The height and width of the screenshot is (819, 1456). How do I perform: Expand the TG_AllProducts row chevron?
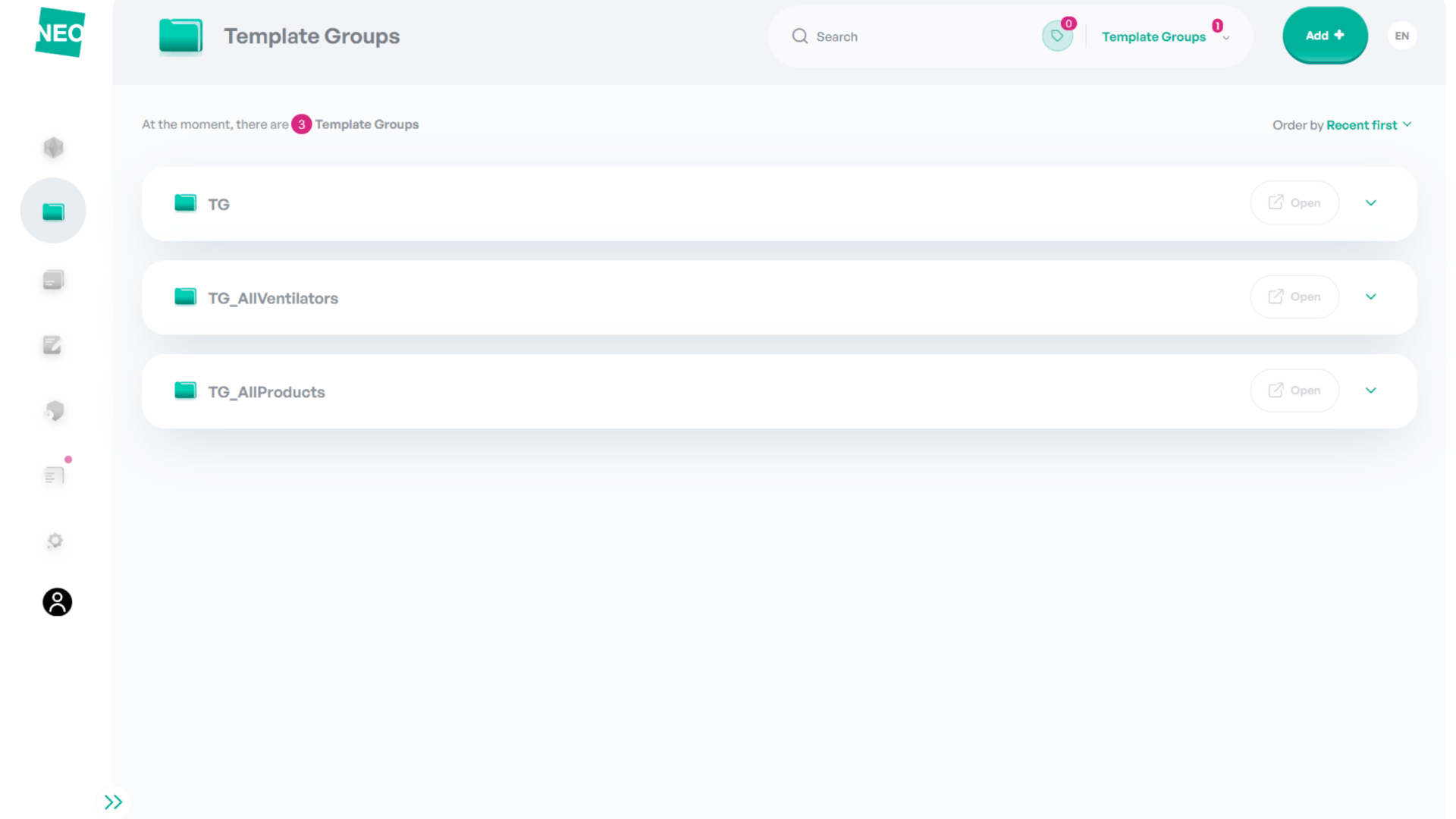click(1370, 391)
